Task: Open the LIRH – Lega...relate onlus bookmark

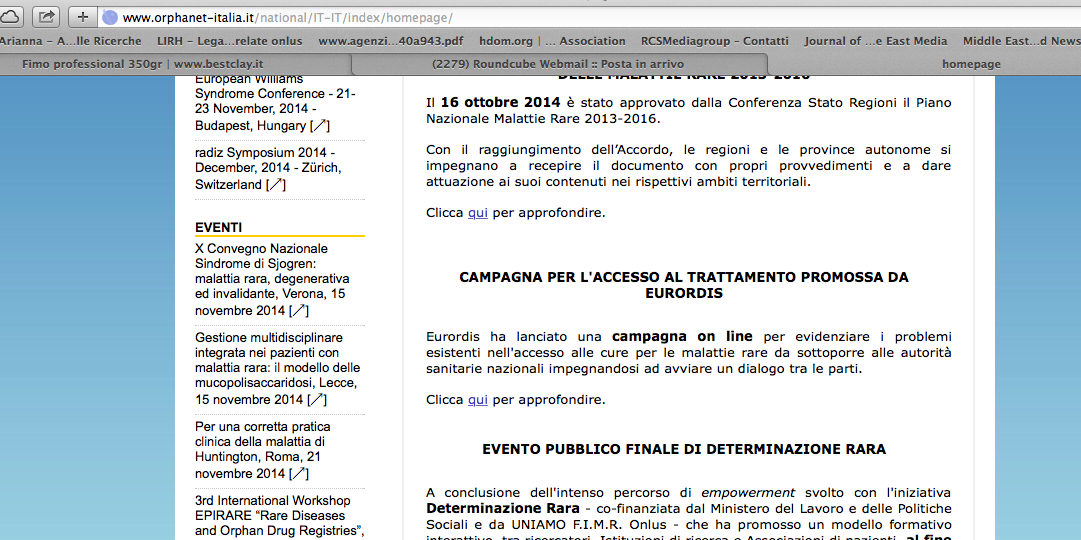Action: 230,41
